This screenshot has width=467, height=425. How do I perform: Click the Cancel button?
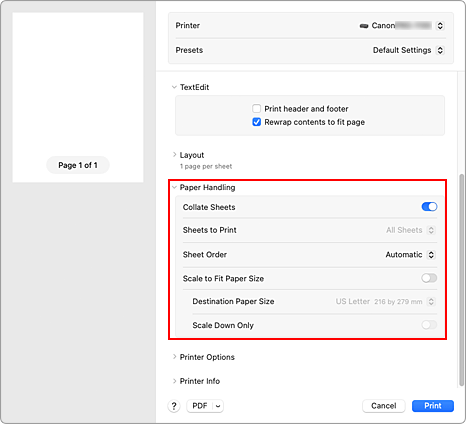pos(384,406)
